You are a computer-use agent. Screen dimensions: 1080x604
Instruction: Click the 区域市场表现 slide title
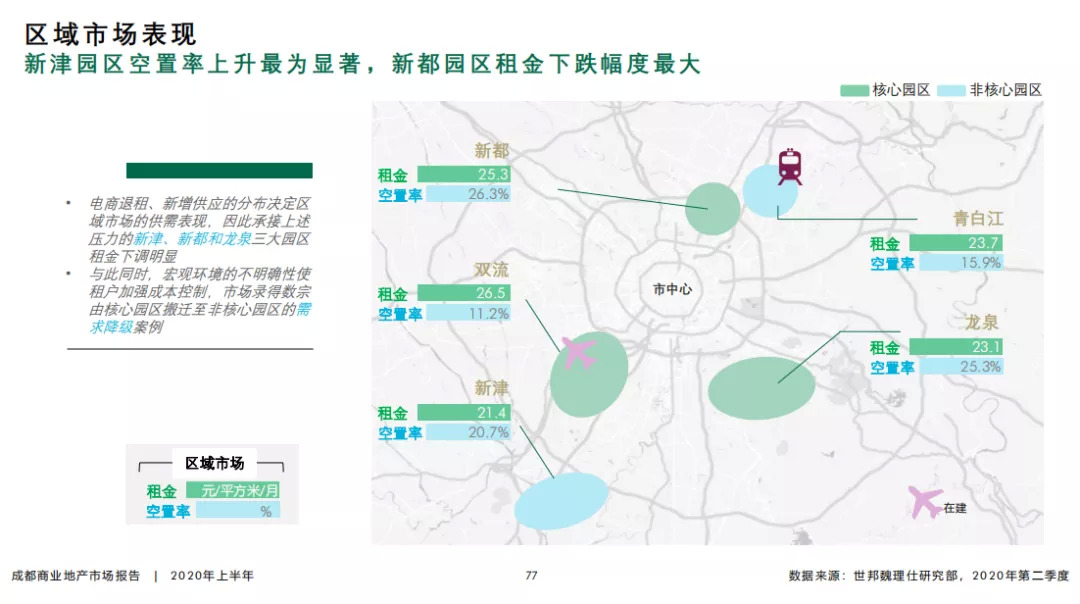pyautogui.click(x=110, y=36)
